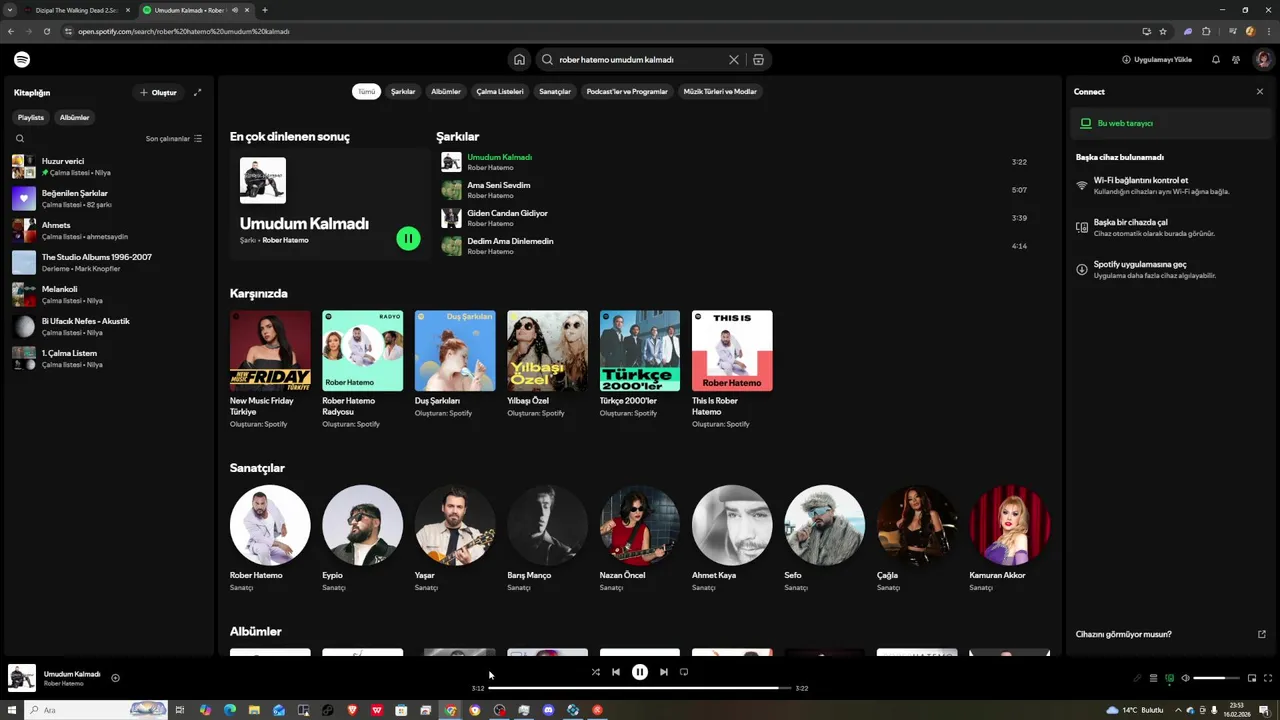The image size is (1280, 720).
Task: Open Beğenilen Şarkılar playlist
Action: pos(107,198)
